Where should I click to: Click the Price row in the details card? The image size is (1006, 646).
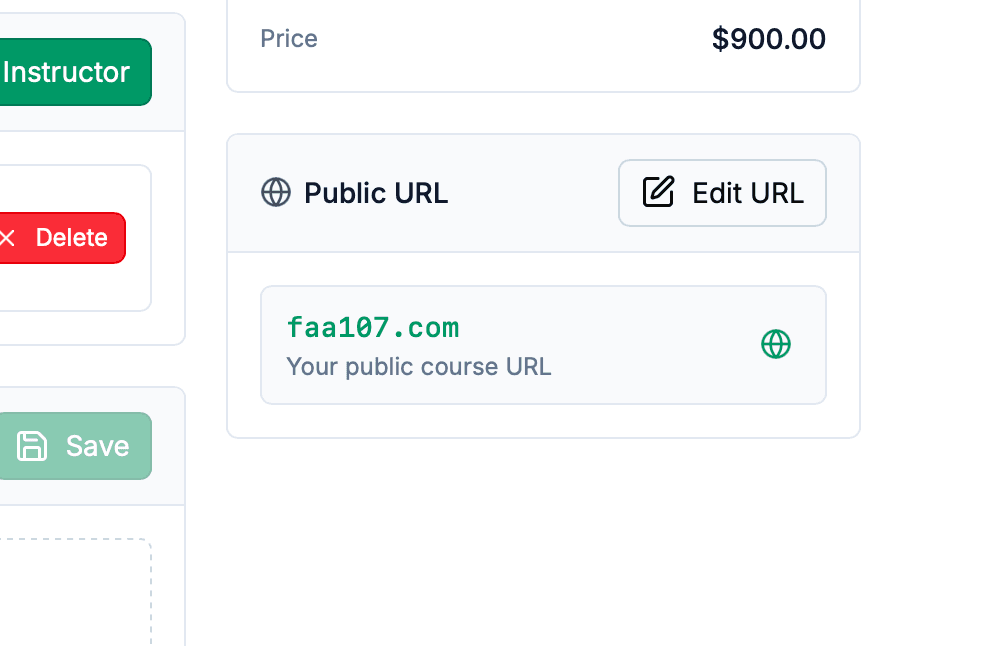pos(543,39)
